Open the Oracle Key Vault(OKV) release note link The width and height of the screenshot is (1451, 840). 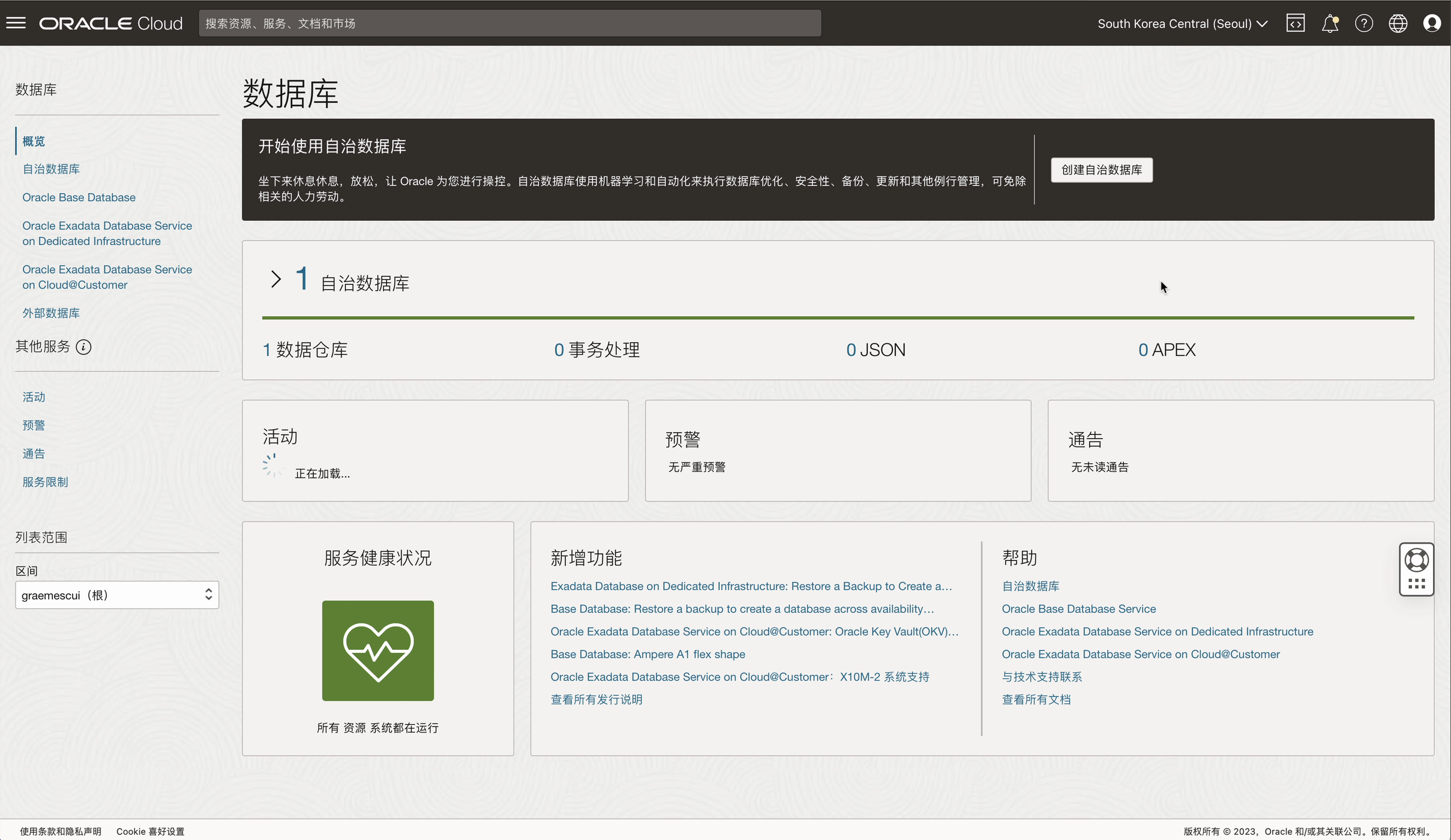[x=754, y=631]
